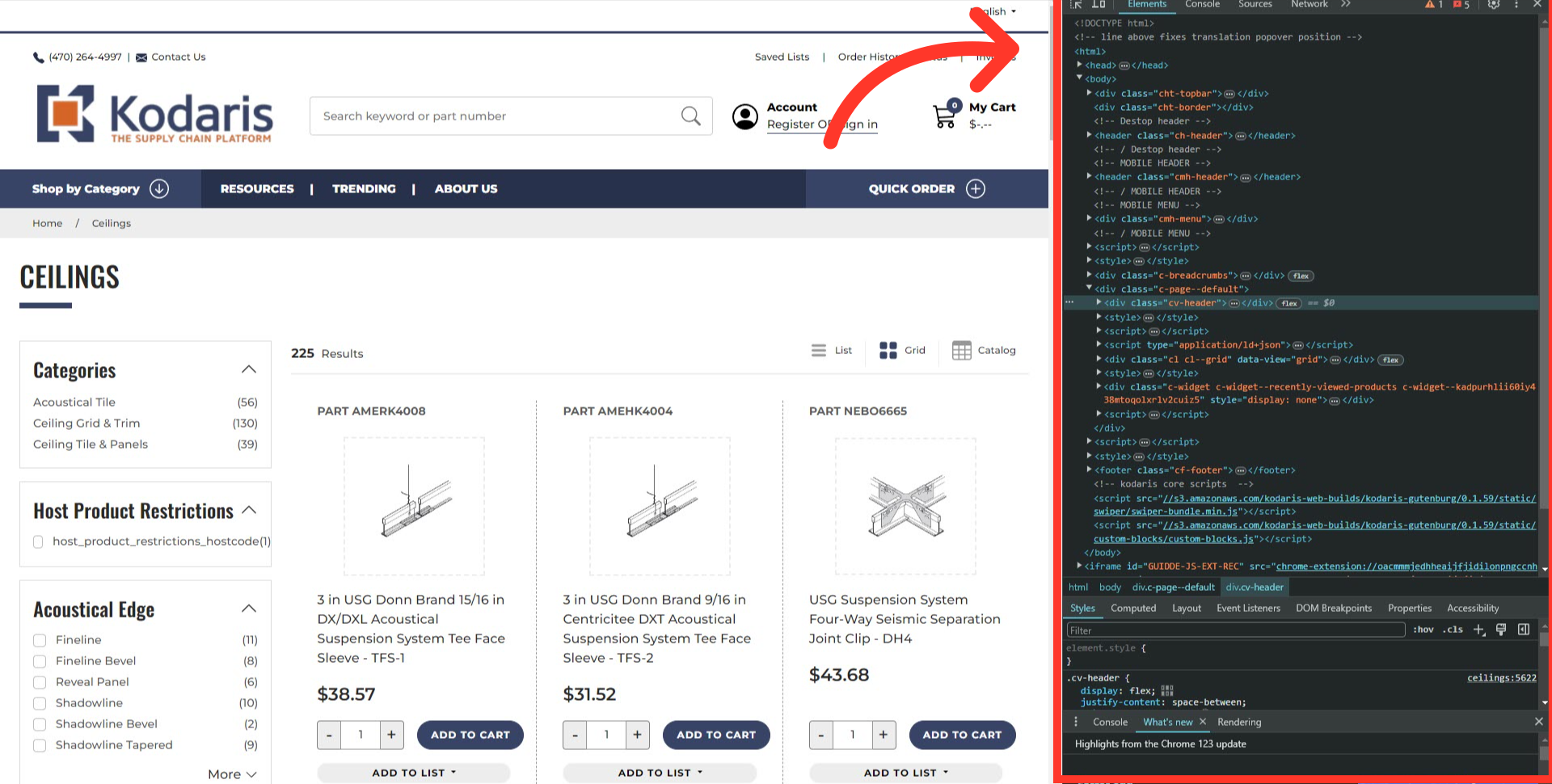The width and height of the screenshot is (1552, 784).
Task: Click the phone icon next to the phone number
Action: coord(38,57)
